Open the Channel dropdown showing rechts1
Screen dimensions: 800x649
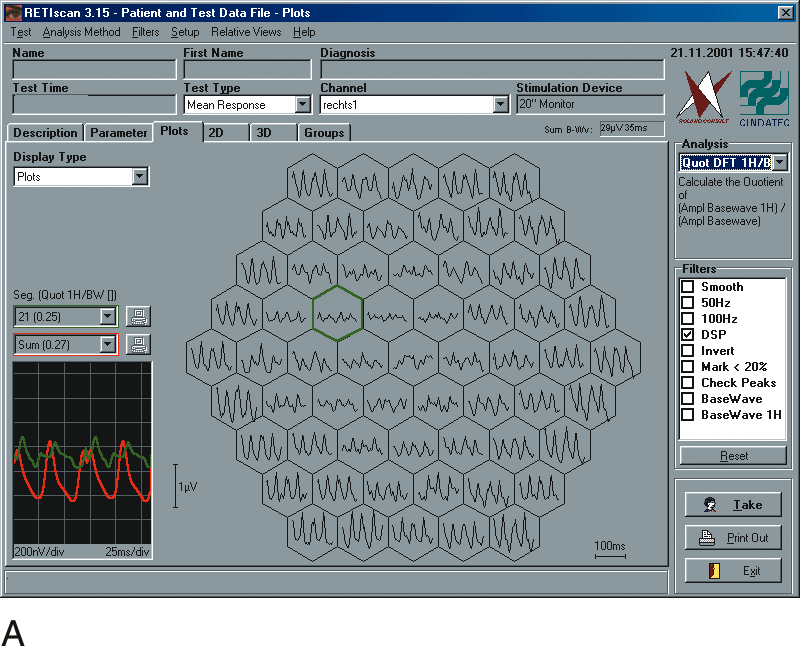pos(501,105)
